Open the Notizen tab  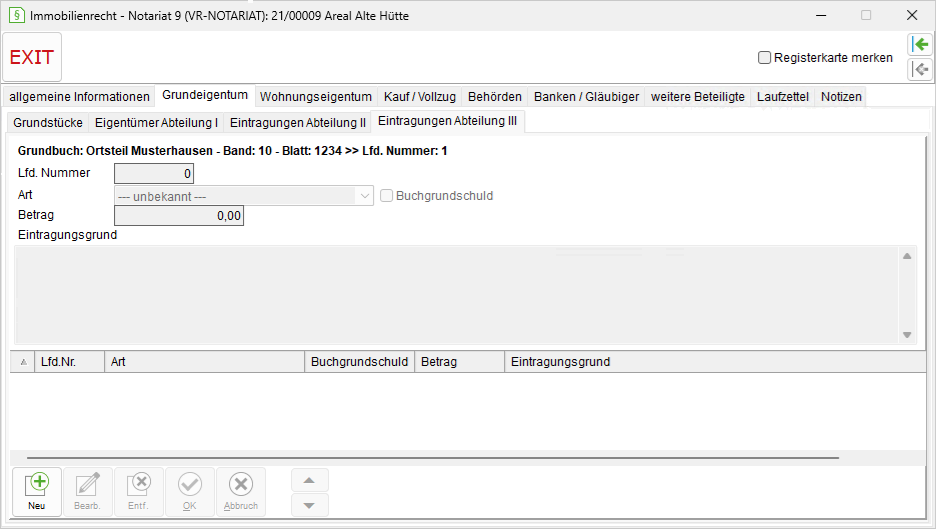pyautogui.click(x=841, y=97)
